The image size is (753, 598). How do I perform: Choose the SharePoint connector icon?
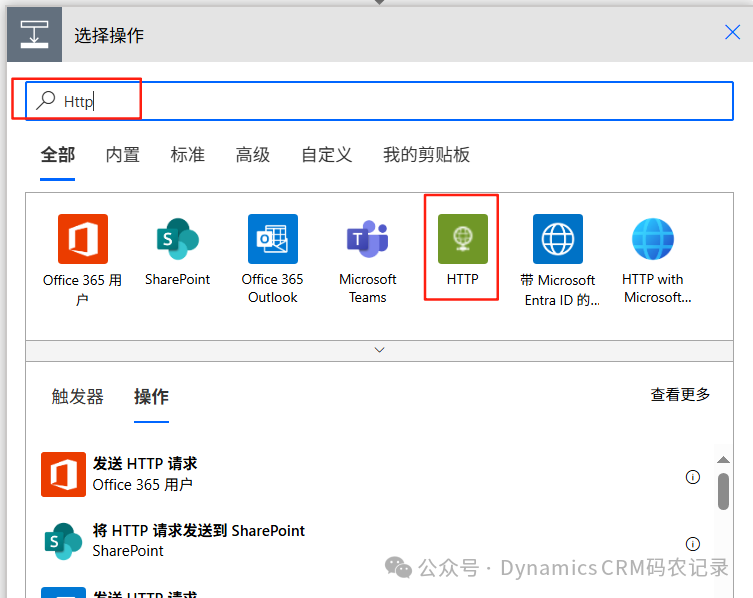point(178,239)
